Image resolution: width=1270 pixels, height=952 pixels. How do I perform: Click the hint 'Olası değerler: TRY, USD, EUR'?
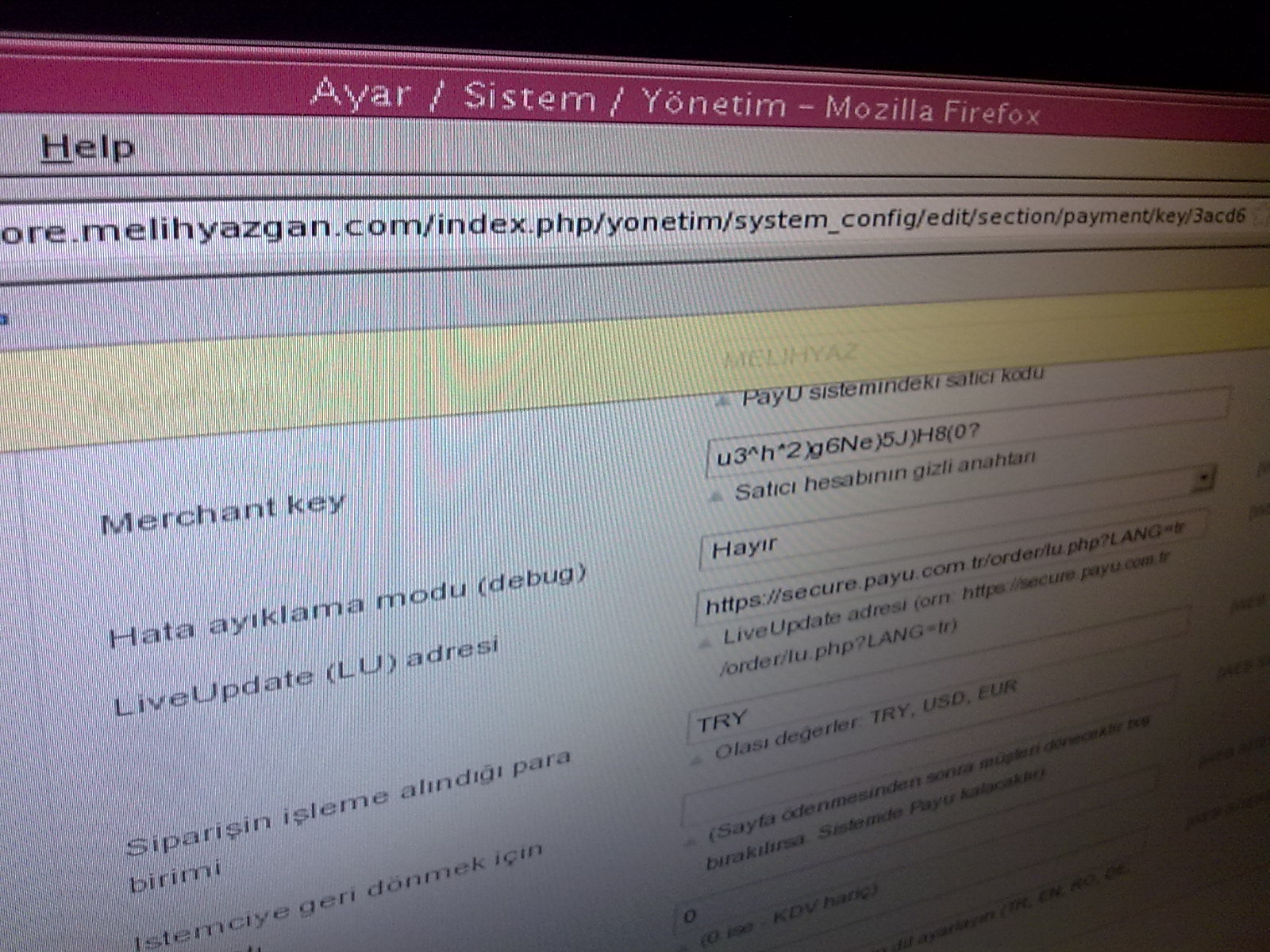pyautogui.click(x=866, y=718)
